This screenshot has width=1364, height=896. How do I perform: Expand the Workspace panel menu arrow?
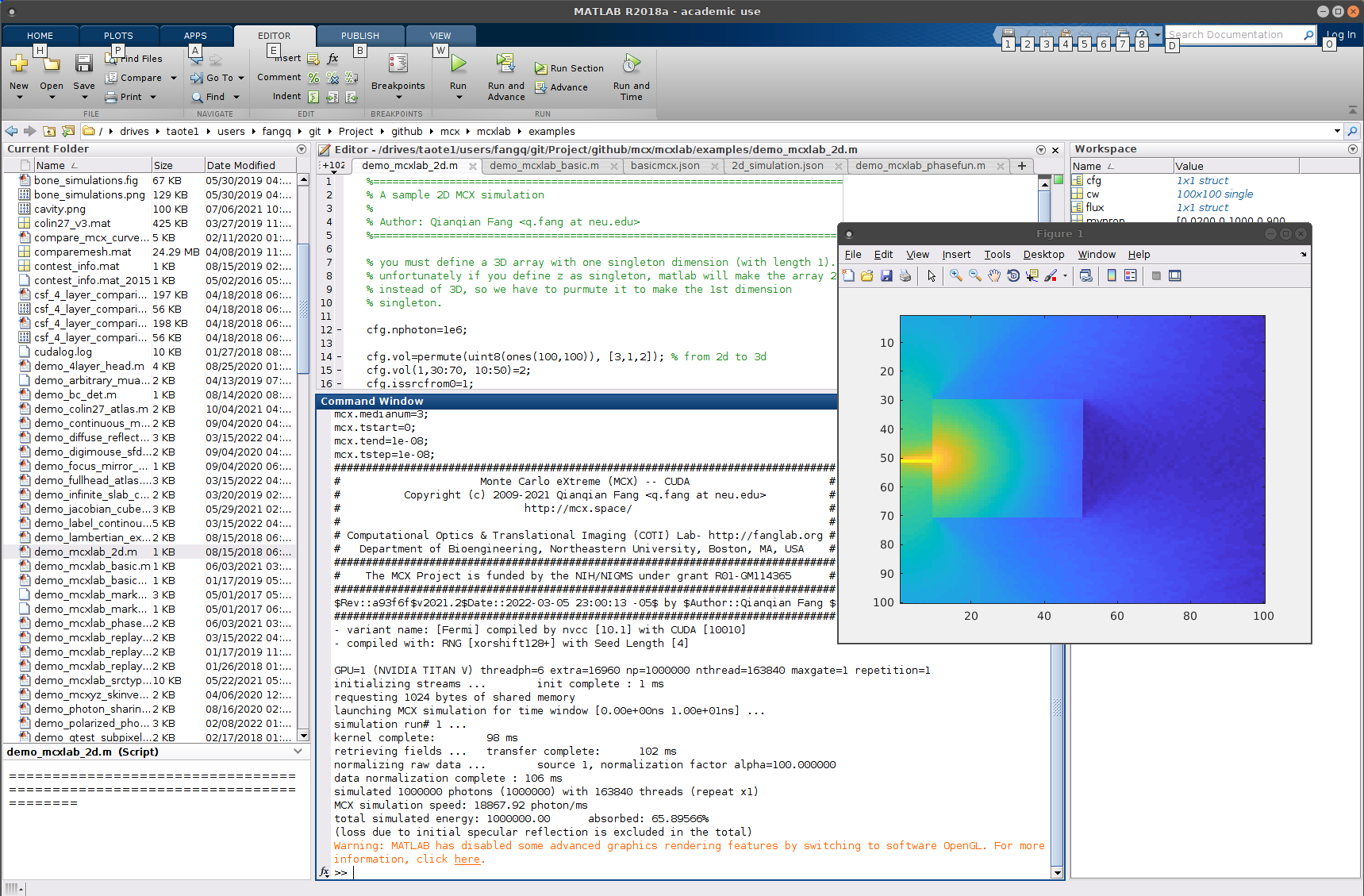pos(1353,148)
